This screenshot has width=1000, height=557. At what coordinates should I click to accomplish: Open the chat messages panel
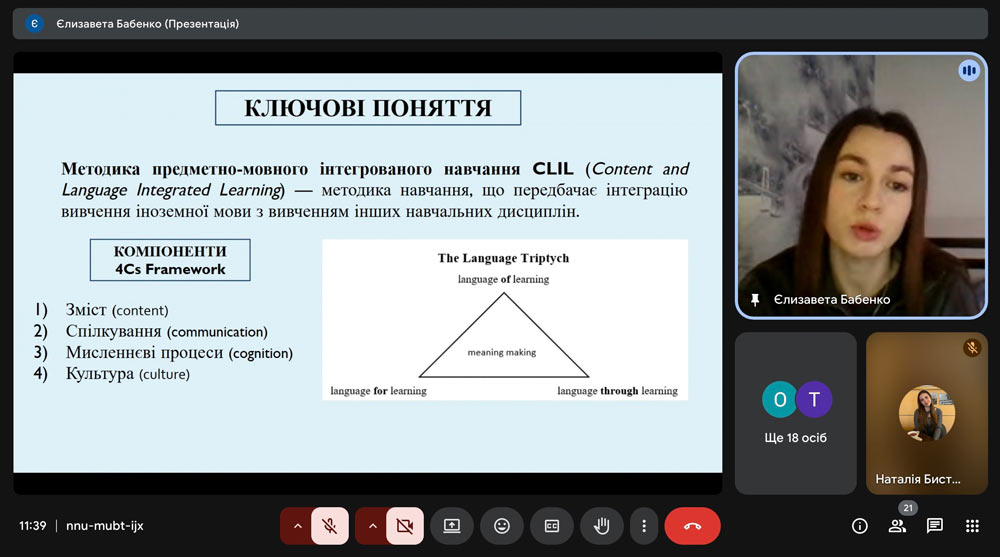coord(934,526)
